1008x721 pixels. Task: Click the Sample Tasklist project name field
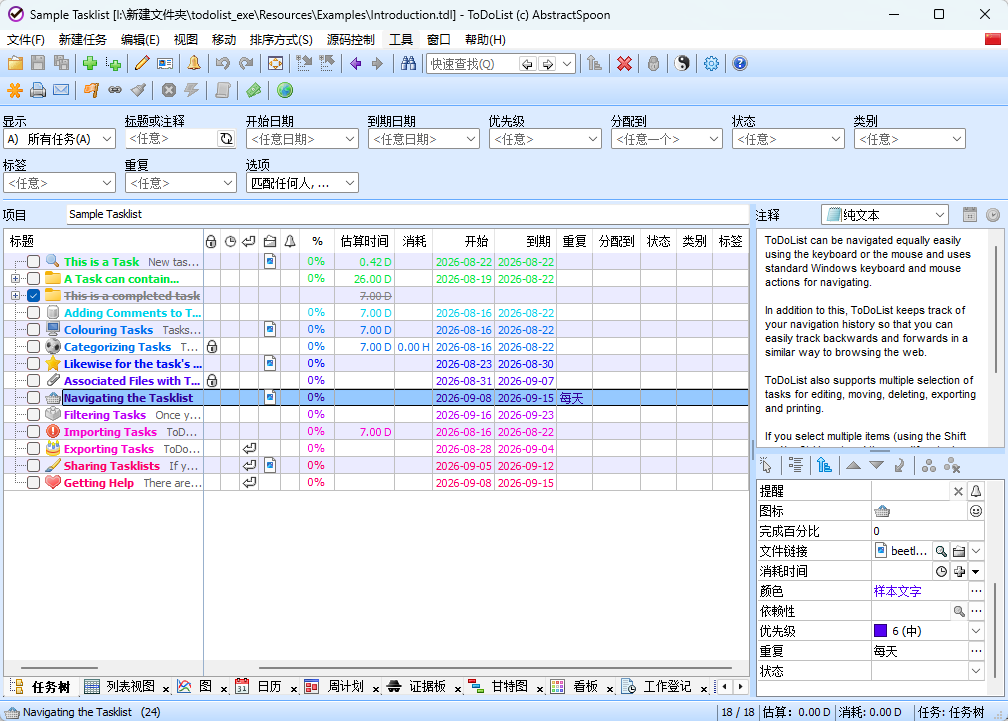(x=408, y=215)
